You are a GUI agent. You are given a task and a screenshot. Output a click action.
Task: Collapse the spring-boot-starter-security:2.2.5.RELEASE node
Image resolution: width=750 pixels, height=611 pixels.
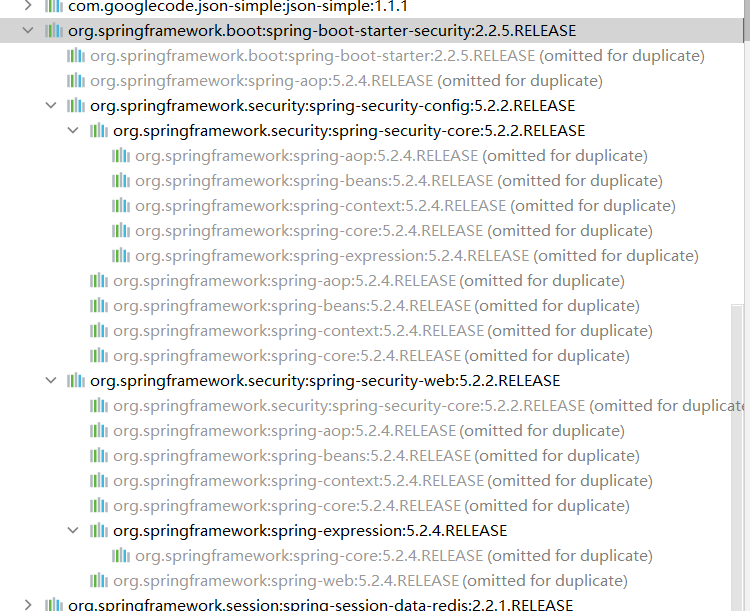[x=28, y=31]
